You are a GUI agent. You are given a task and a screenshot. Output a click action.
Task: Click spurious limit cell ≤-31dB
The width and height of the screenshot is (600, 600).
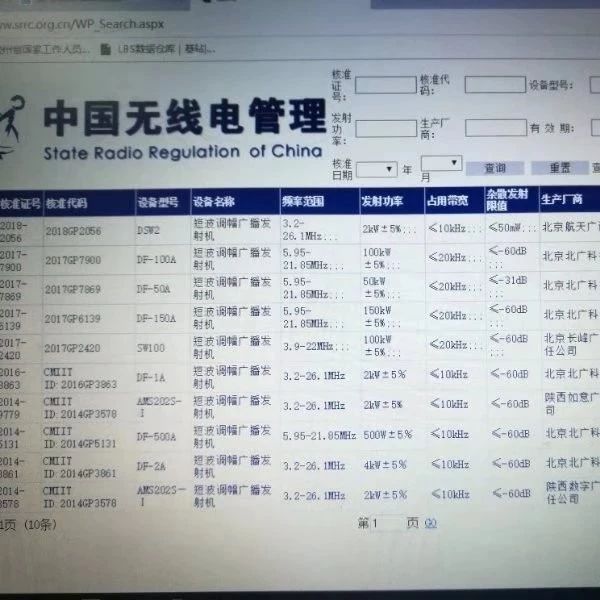[508, 285]
